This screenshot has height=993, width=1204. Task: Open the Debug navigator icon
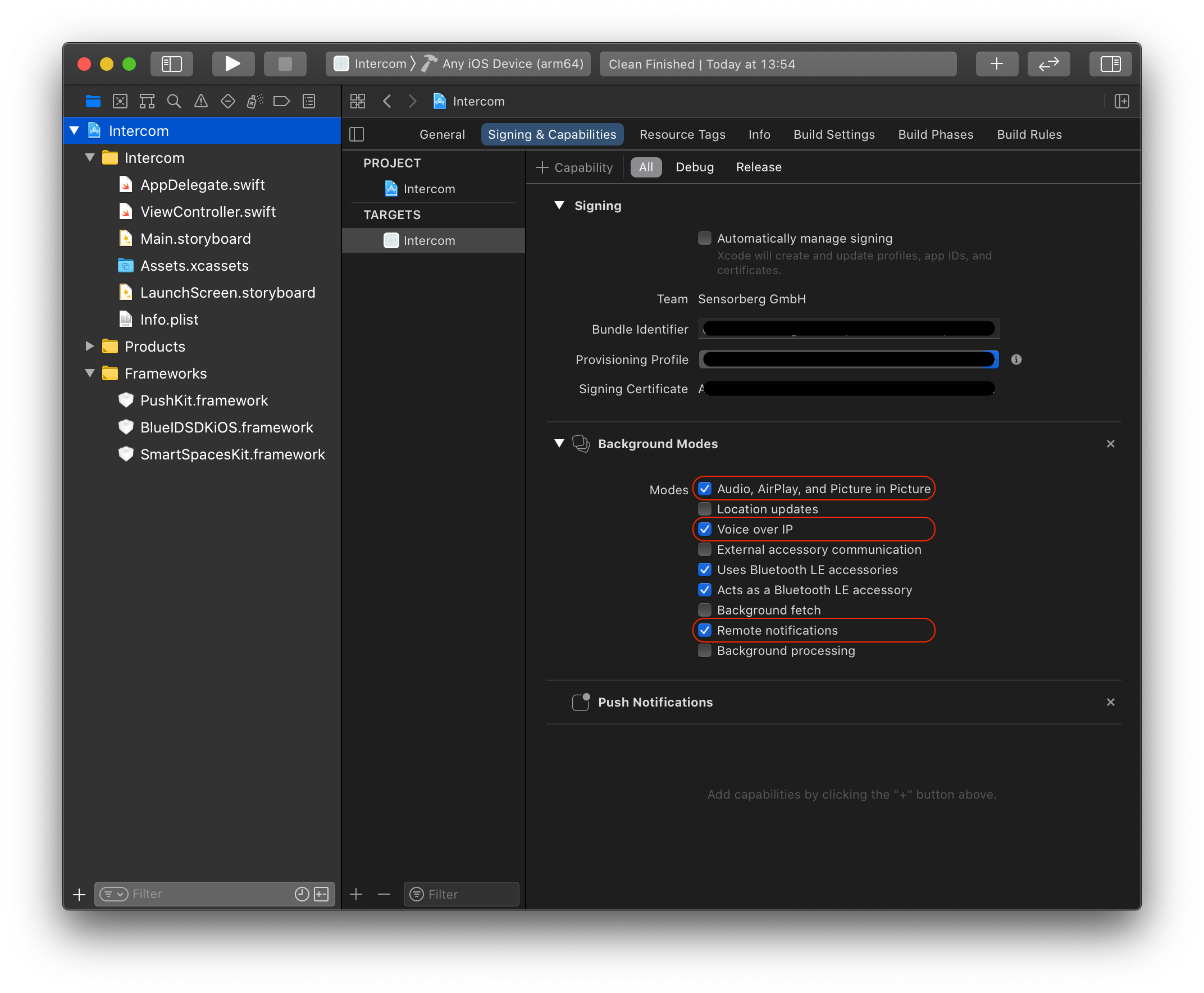tap(254, 101)
